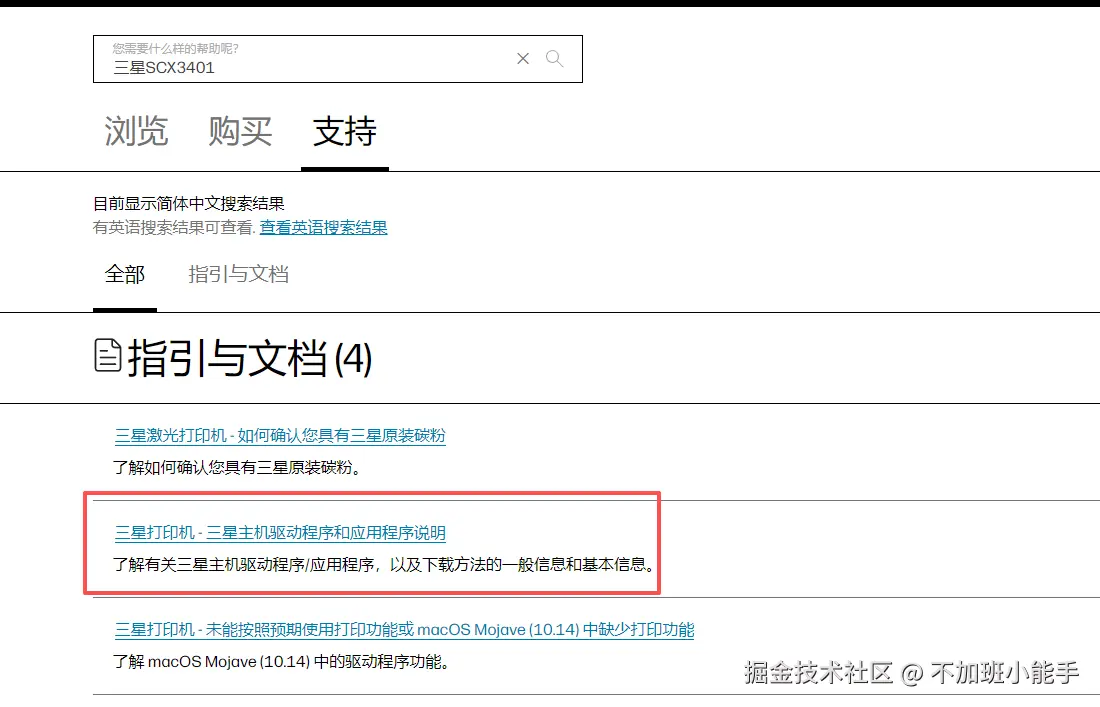Focus the search field containing 三星SCX3401
This screenshot has height=707, width=1100.
337,59
